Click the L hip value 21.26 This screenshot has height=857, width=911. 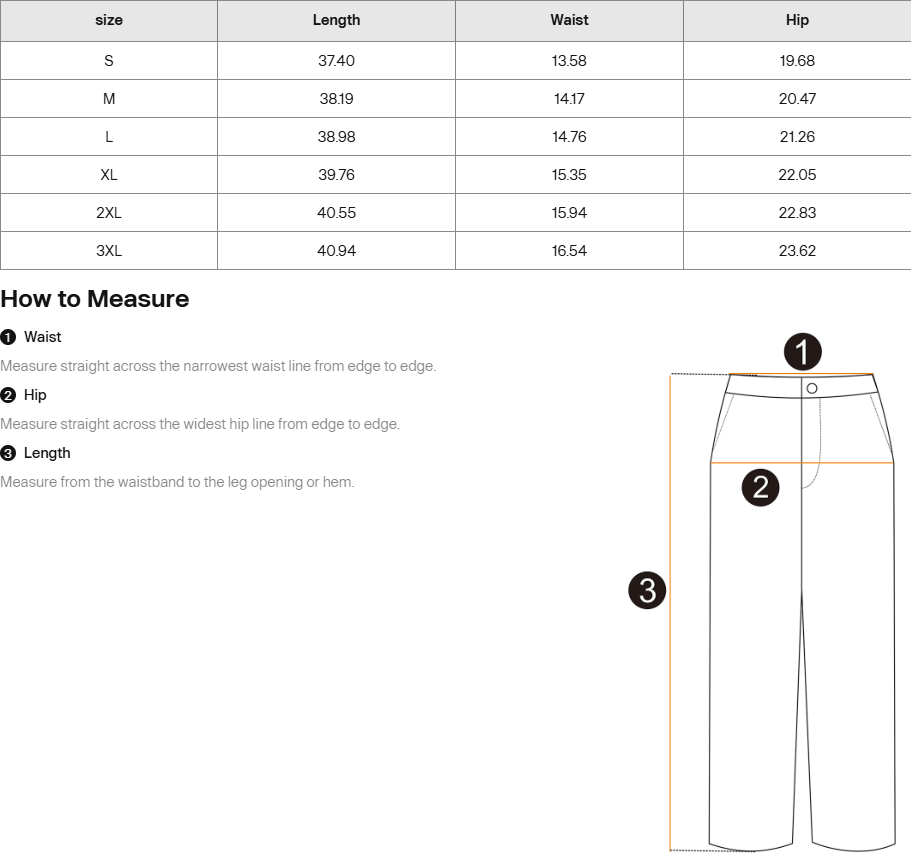pos(797,137)
